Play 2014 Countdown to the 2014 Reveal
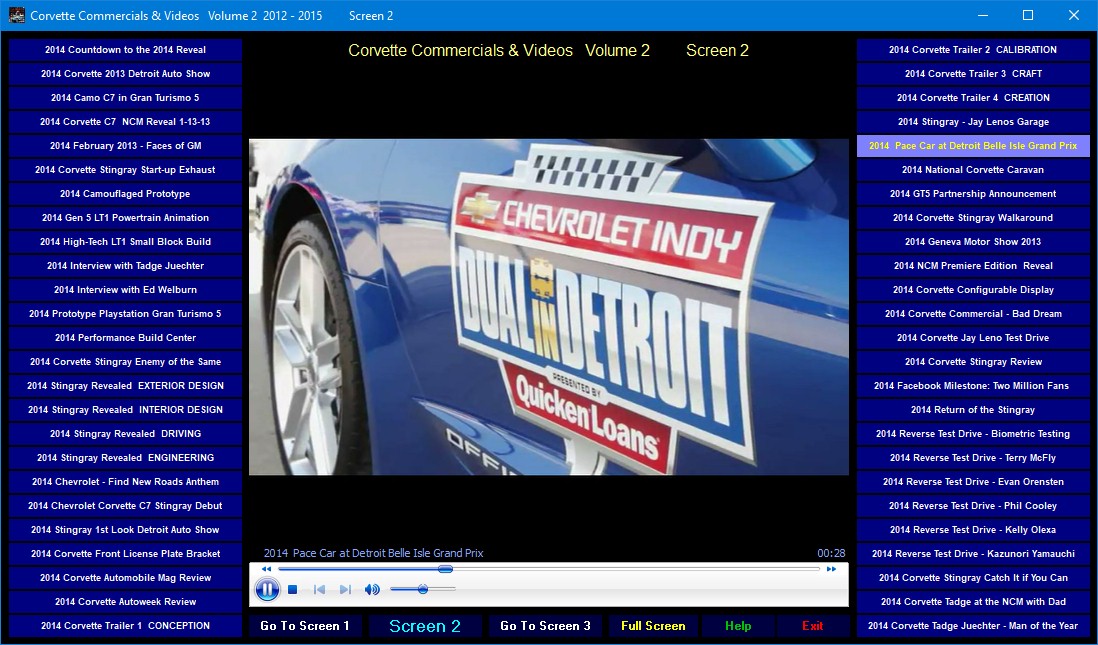Viewport: 1098px width, 645px height. click(x=125, y=50)
